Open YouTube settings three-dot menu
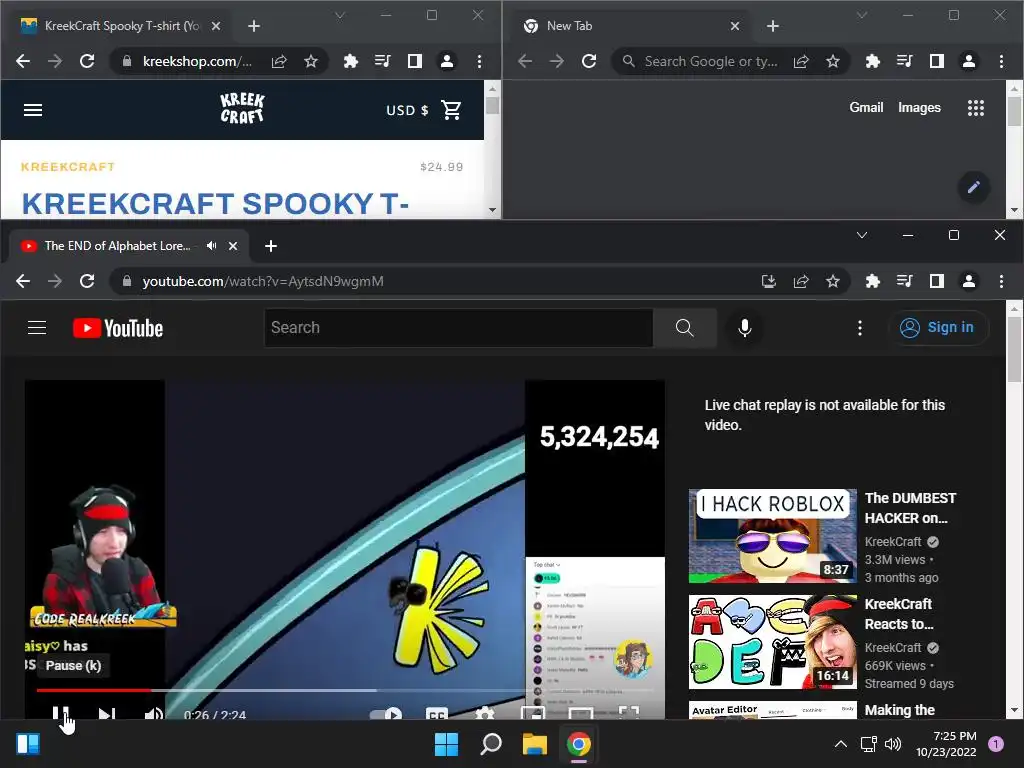Image resolution: width=1024 pixels, height=768 pixels. (x=859, y=328)
